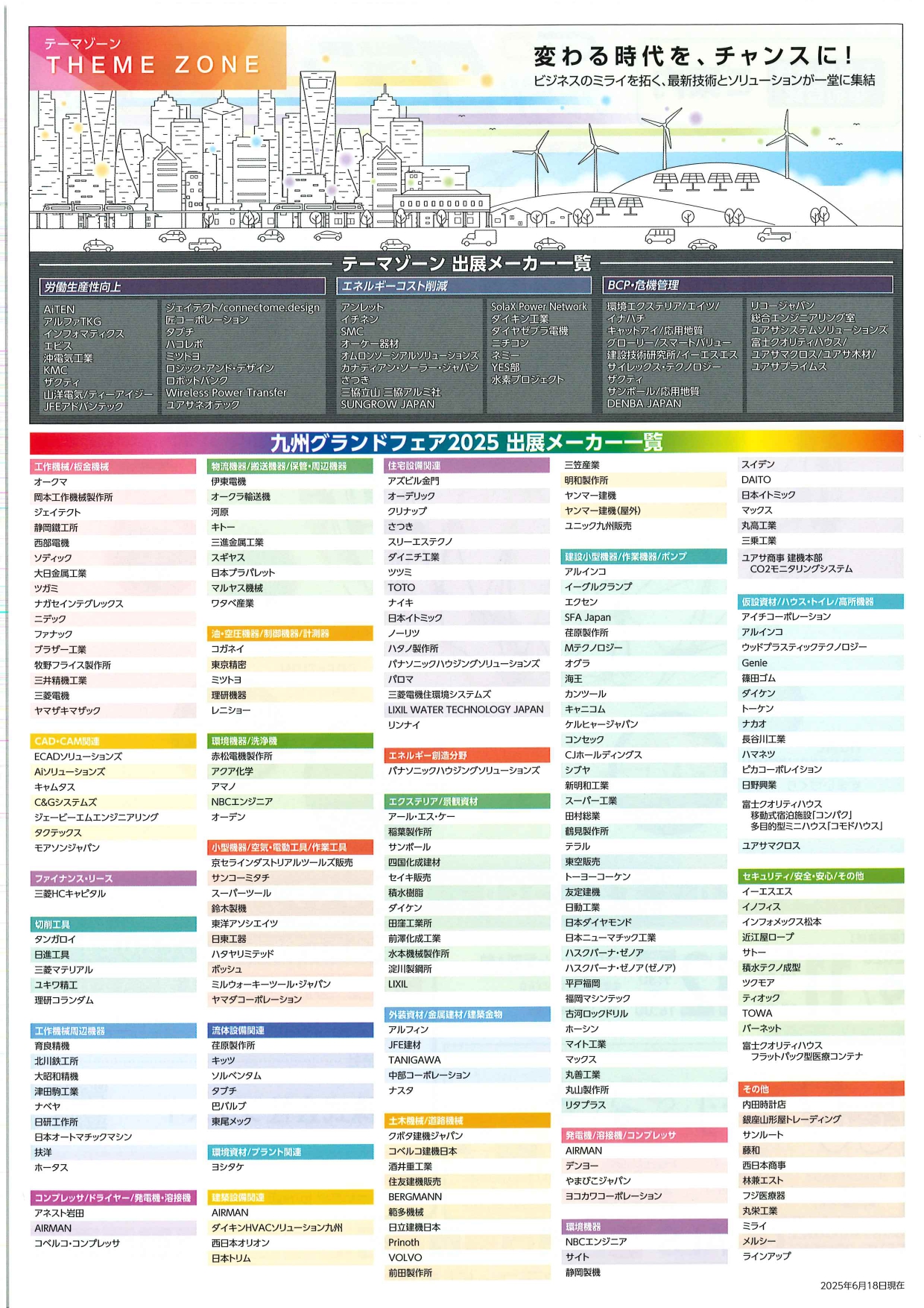This screenshot has width=924, height=1308.
Task: Click the "切削工具" section header
Action: click(x=113, y=924)
